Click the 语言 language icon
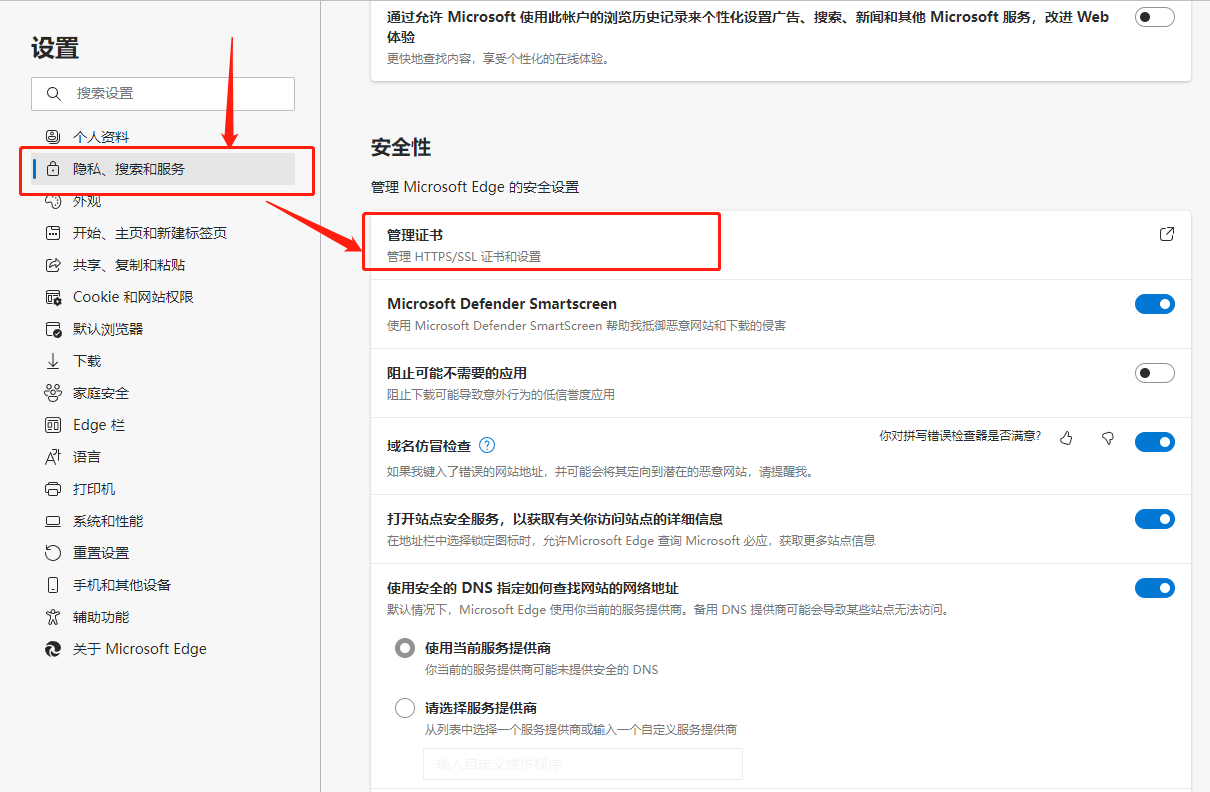 coord(53,457)
